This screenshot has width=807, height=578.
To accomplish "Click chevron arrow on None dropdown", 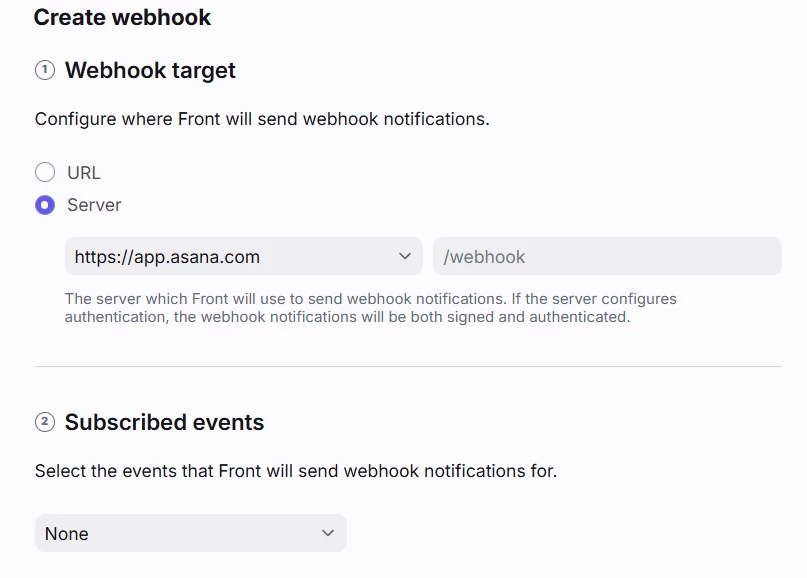I will pos(328,533).
